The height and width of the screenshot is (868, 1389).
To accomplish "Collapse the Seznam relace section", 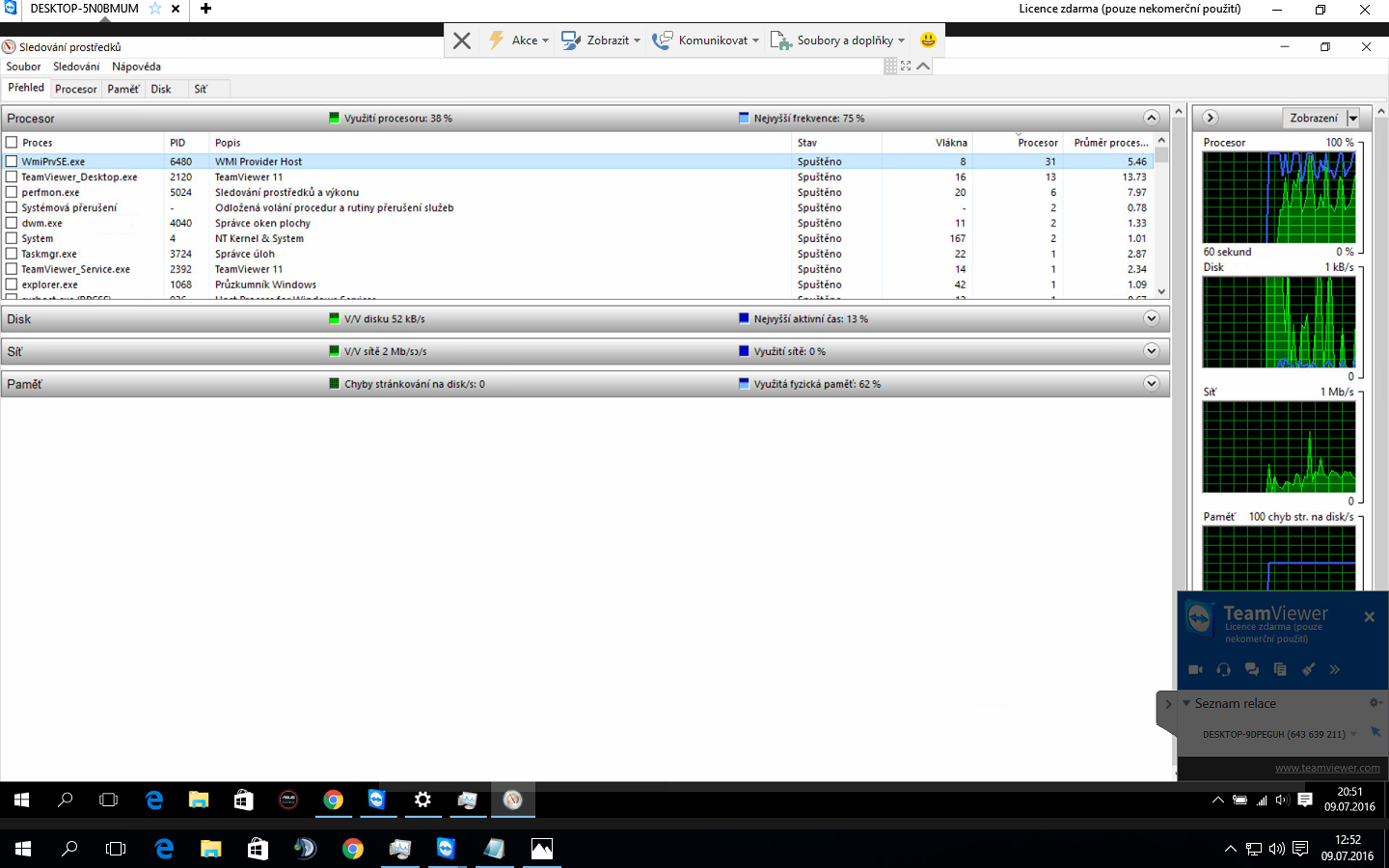I will (1186, 703).
